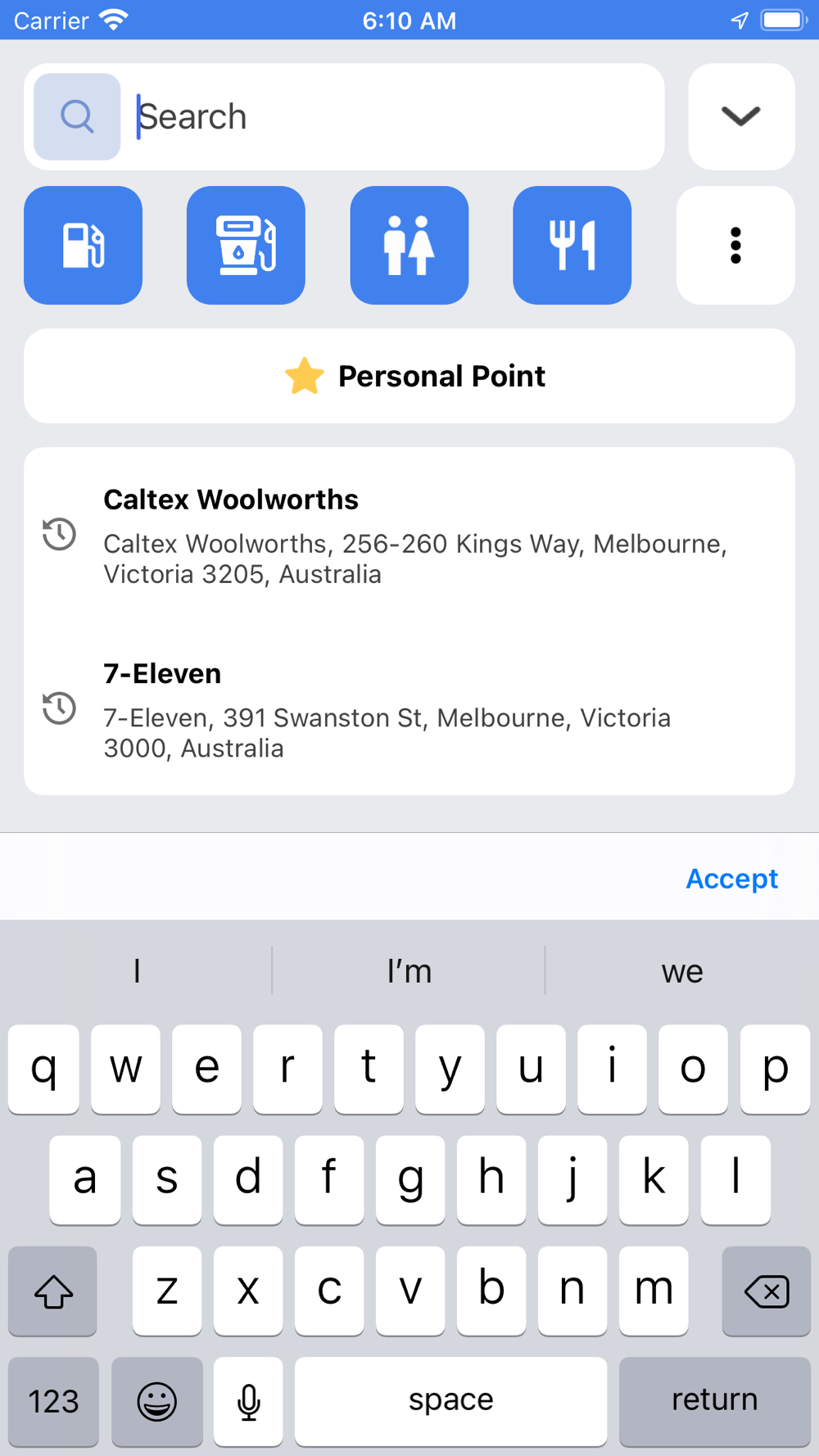Collapse the search panel with chevron

click(741, 116)
